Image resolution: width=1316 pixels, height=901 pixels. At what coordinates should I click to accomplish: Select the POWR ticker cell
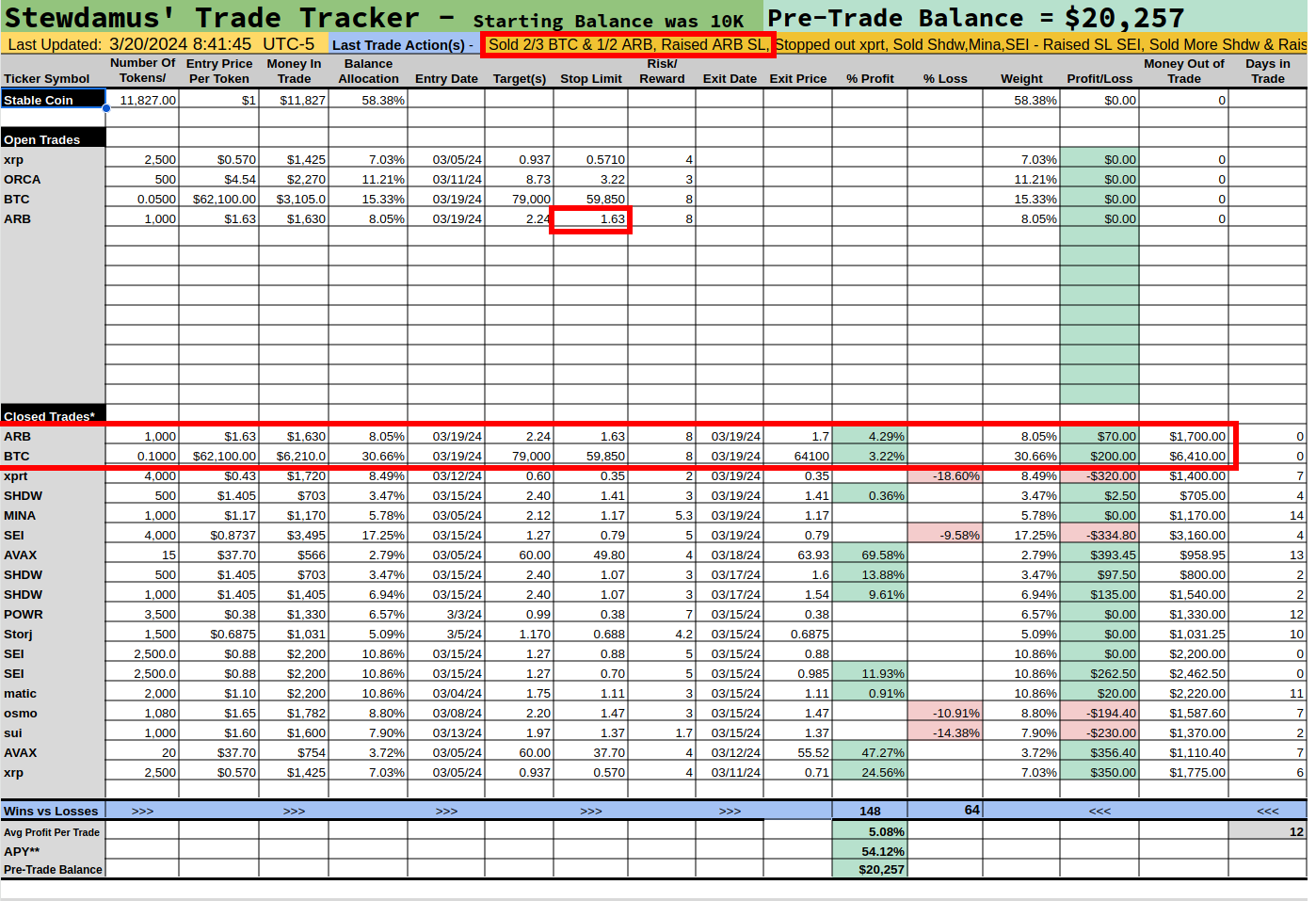tap(53, 615)
